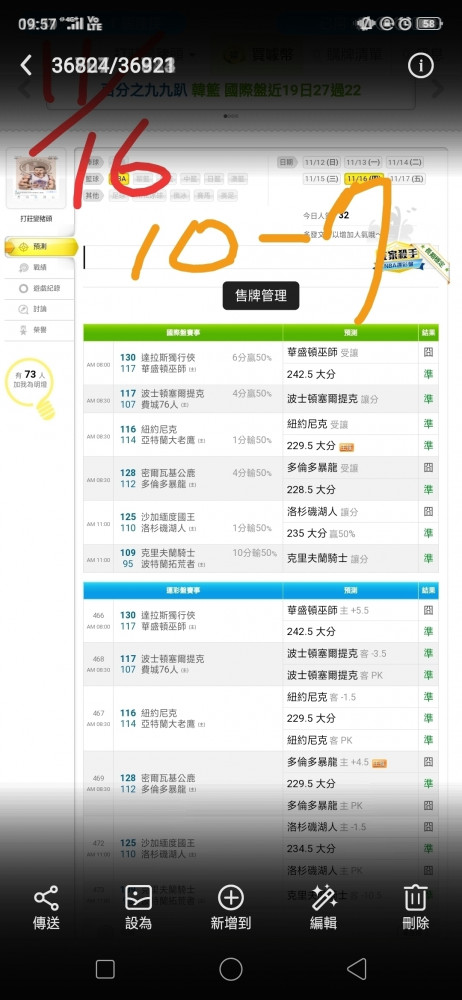
Task: Open recent apps square button
Action: click(105, 969)
